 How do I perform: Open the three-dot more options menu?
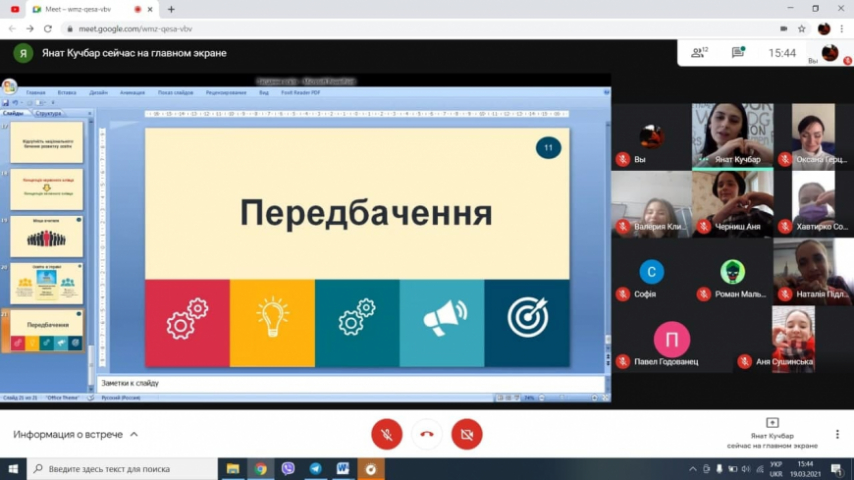837,434
